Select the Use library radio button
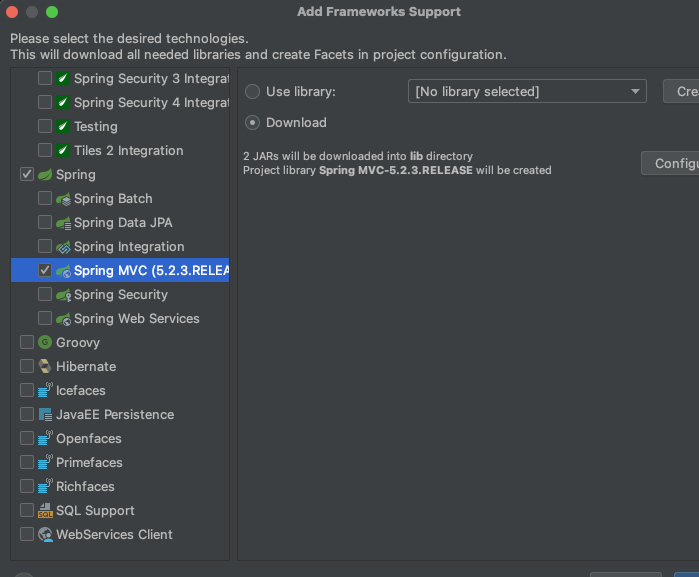This screenshot has height=577, width=699. pyautogui.click(x=252, y=92)
